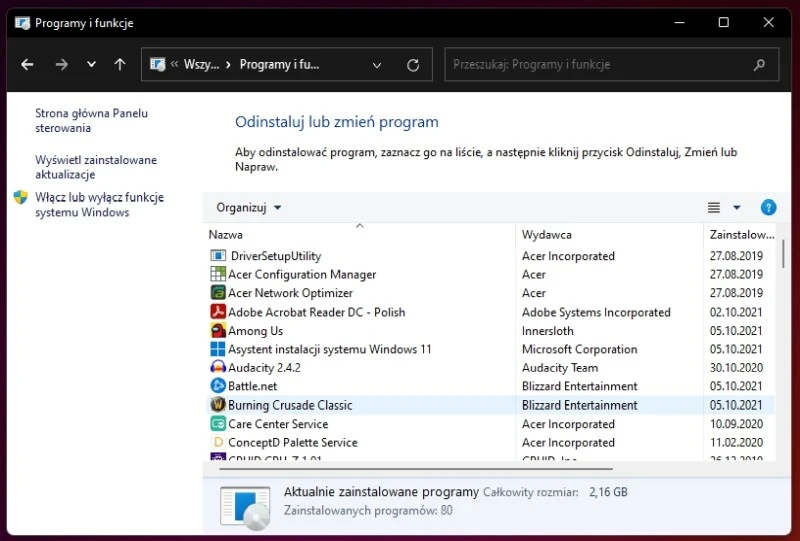Select the Acer Configuration Manager entry
800x541 pixels.
[x=302, y=274]
